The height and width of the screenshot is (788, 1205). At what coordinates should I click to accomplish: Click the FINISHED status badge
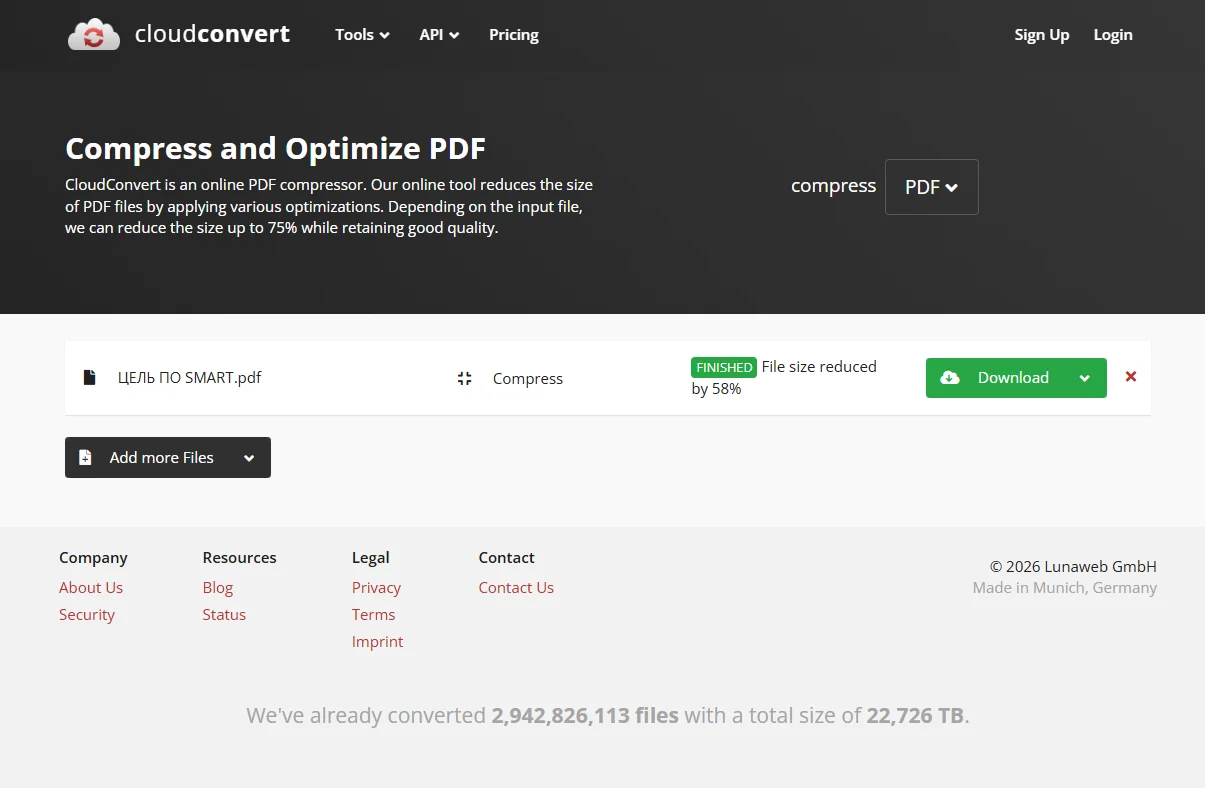click(x=724, y=367)
